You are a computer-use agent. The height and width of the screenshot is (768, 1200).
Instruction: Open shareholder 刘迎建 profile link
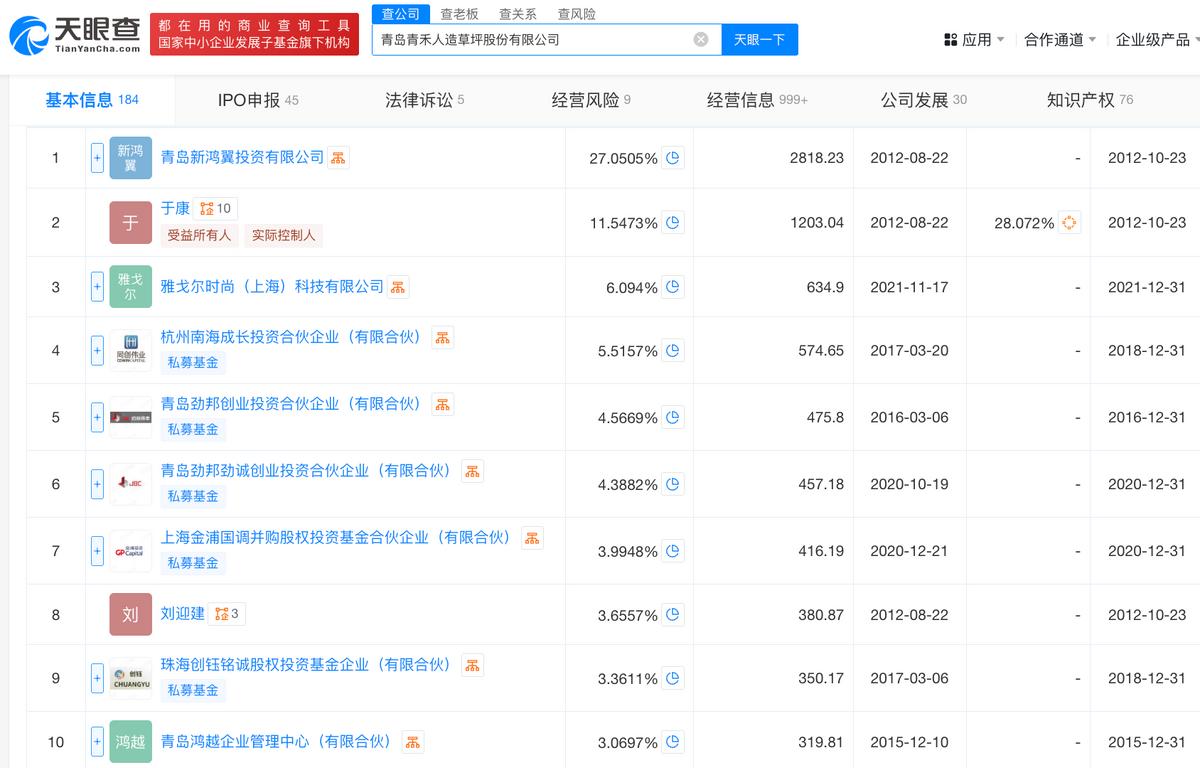tap(183, 613)
